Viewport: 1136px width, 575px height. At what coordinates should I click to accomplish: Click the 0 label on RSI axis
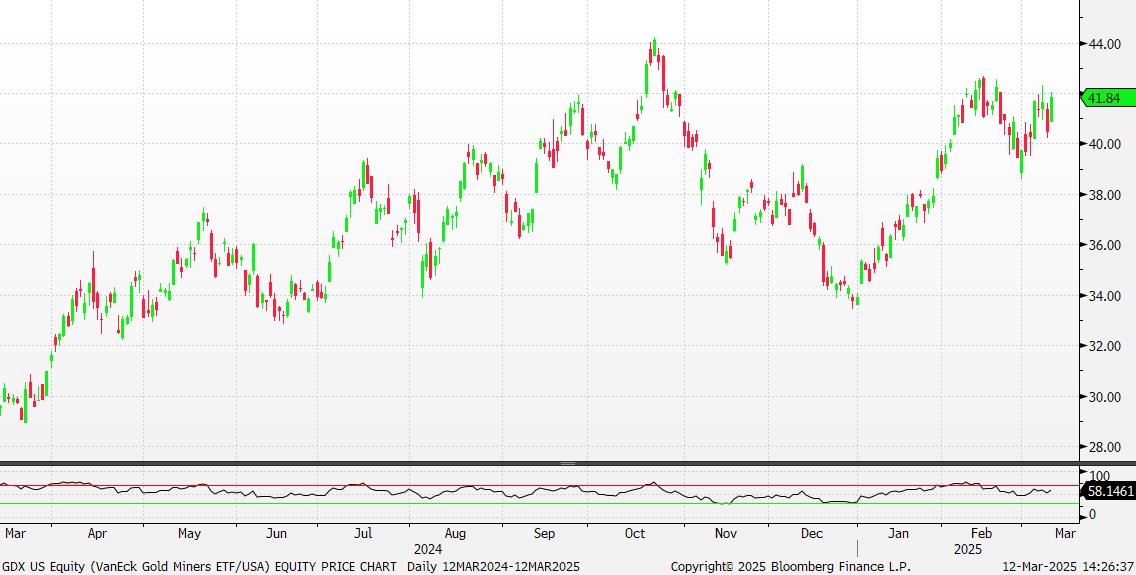1093,515
